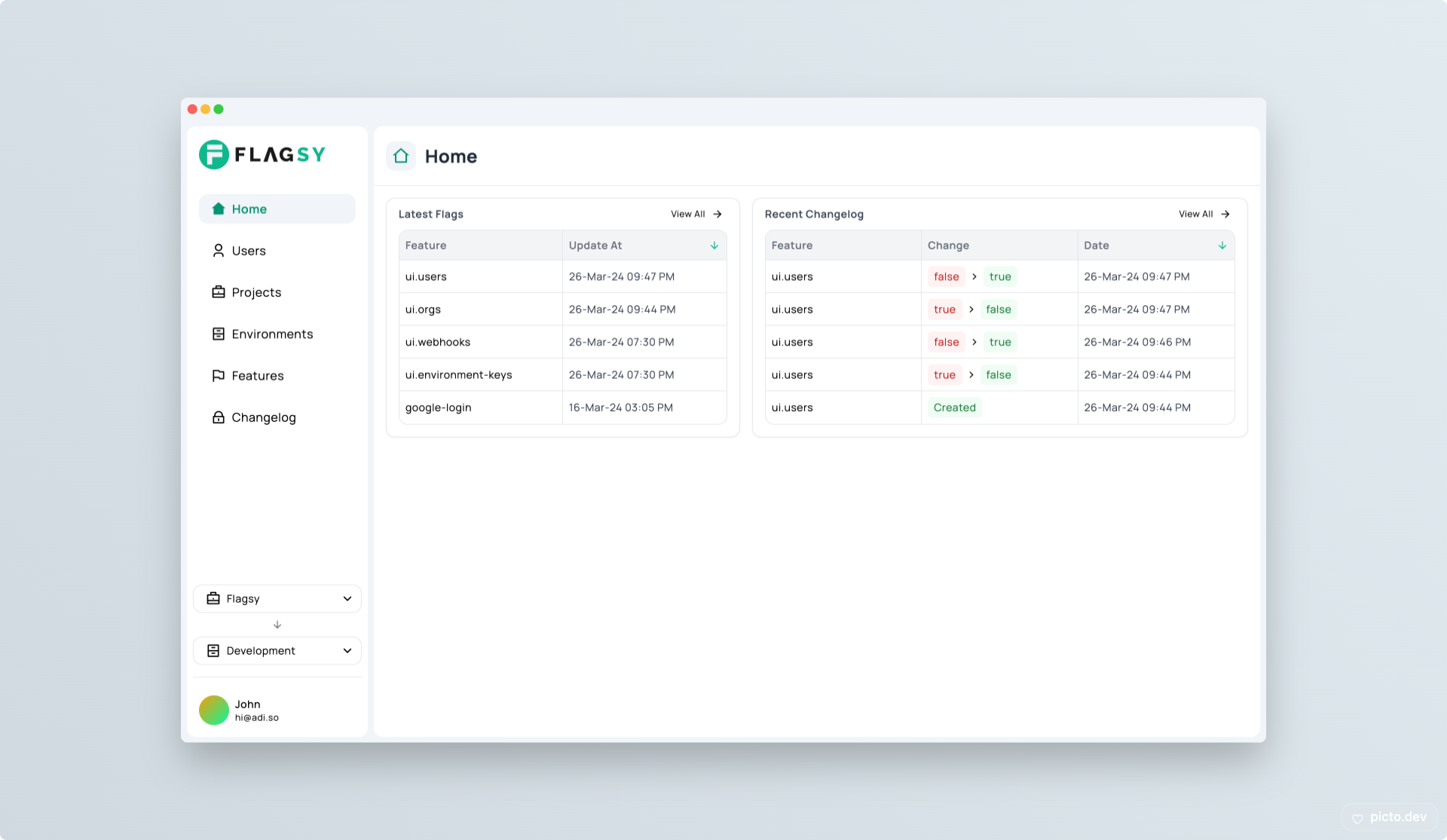The image size is (1447, 840).
Task: Click the Flagsy logo icon
Action: 214,154
